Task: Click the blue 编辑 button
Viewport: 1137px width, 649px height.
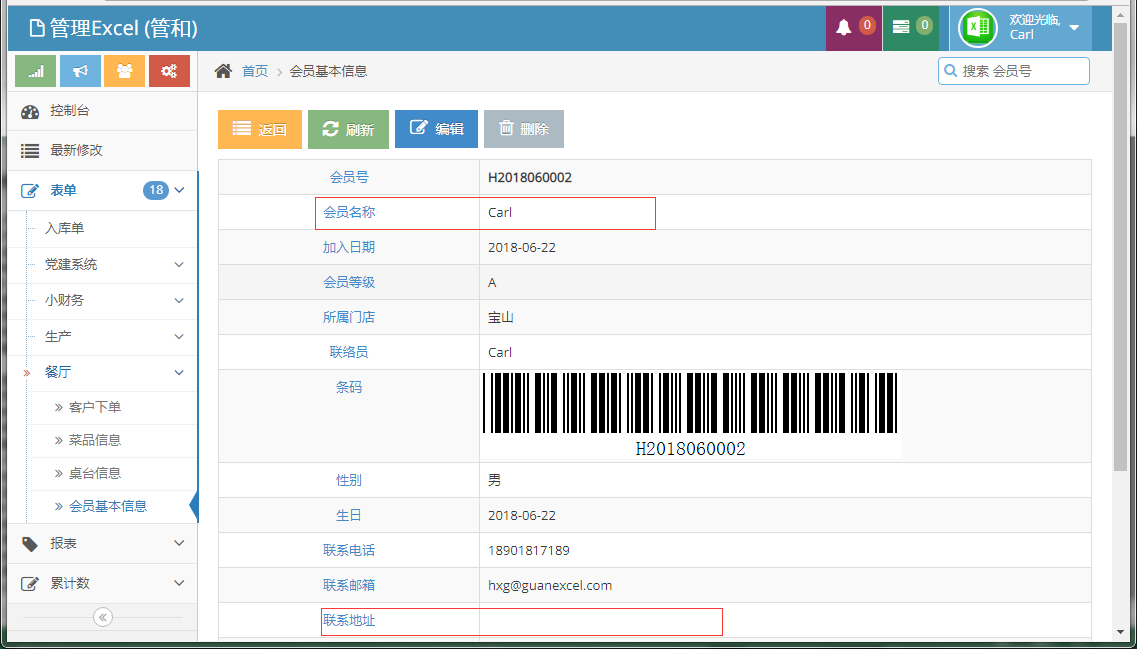Action: click(437, 129)
